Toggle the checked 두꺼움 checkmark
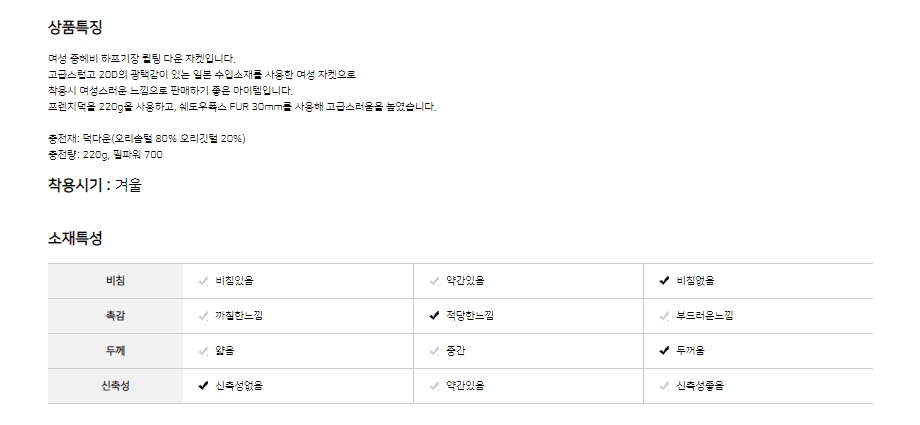920x425 pixels. pos(664,351)
